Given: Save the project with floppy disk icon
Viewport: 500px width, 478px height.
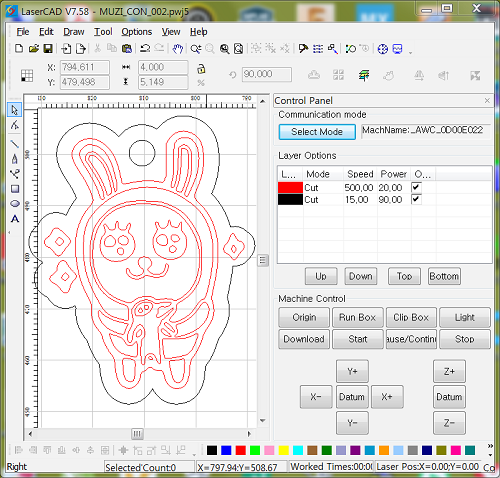Looking at the screenshot, I should pos(48,49).
